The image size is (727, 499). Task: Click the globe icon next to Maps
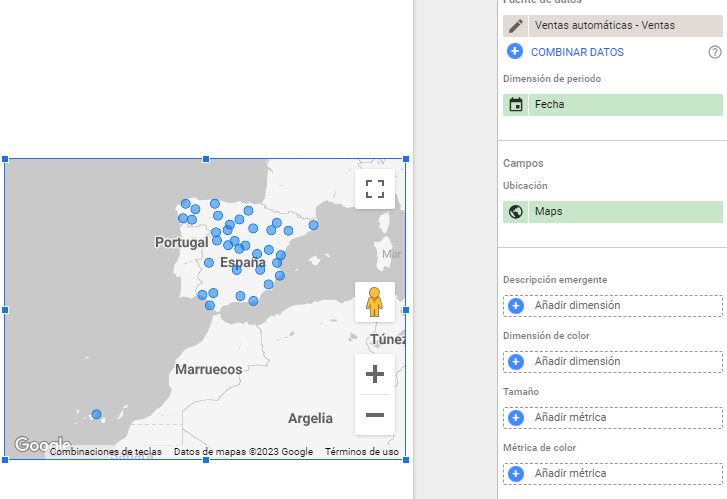[x=516, y=212]
